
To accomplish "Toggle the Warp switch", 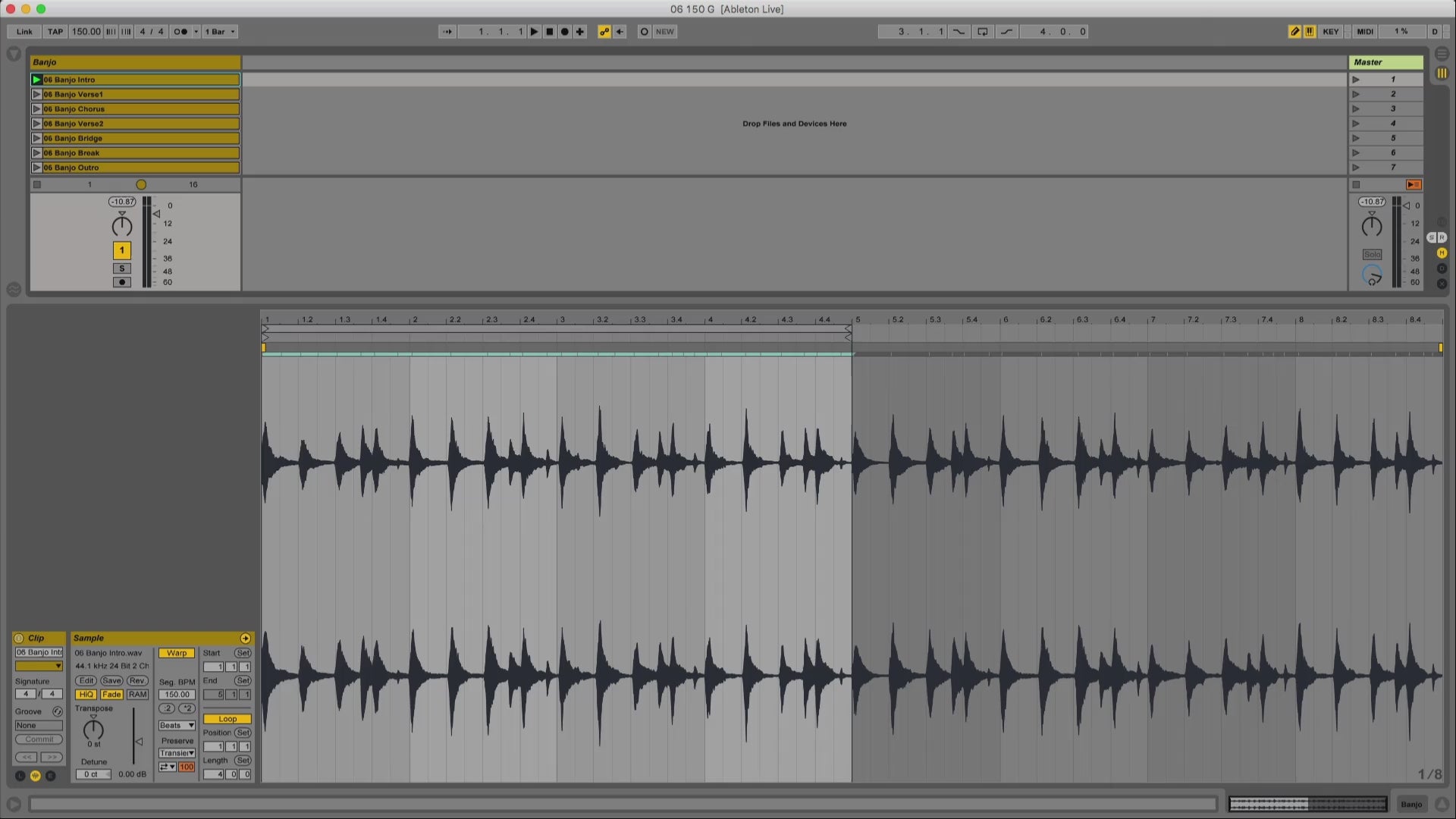I will 177,653.
